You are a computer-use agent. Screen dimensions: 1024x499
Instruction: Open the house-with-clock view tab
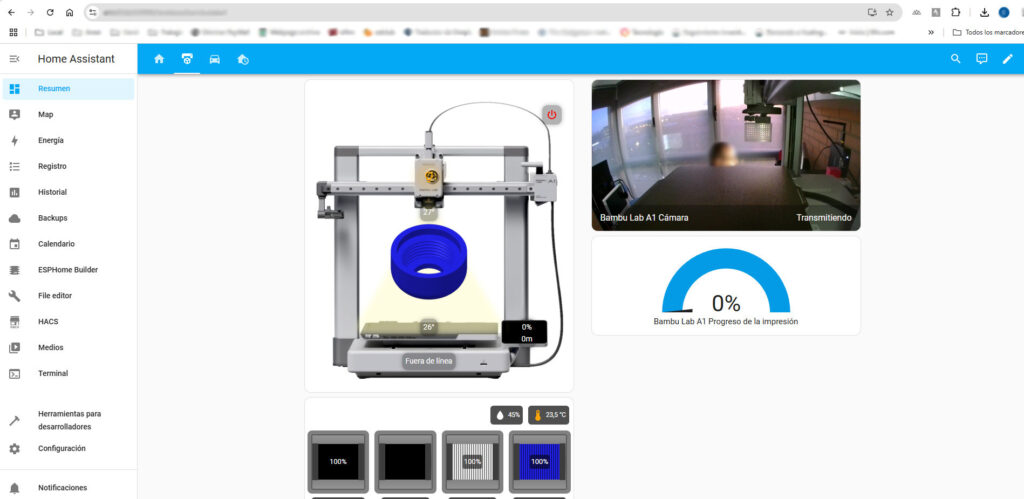(243, 59)
